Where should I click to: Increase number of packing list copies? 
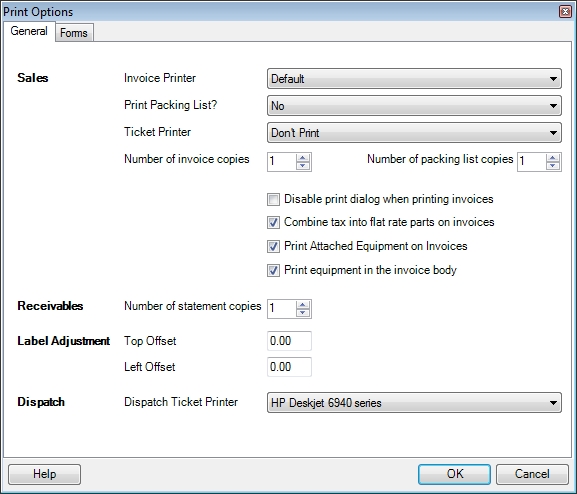click(553, 158)
